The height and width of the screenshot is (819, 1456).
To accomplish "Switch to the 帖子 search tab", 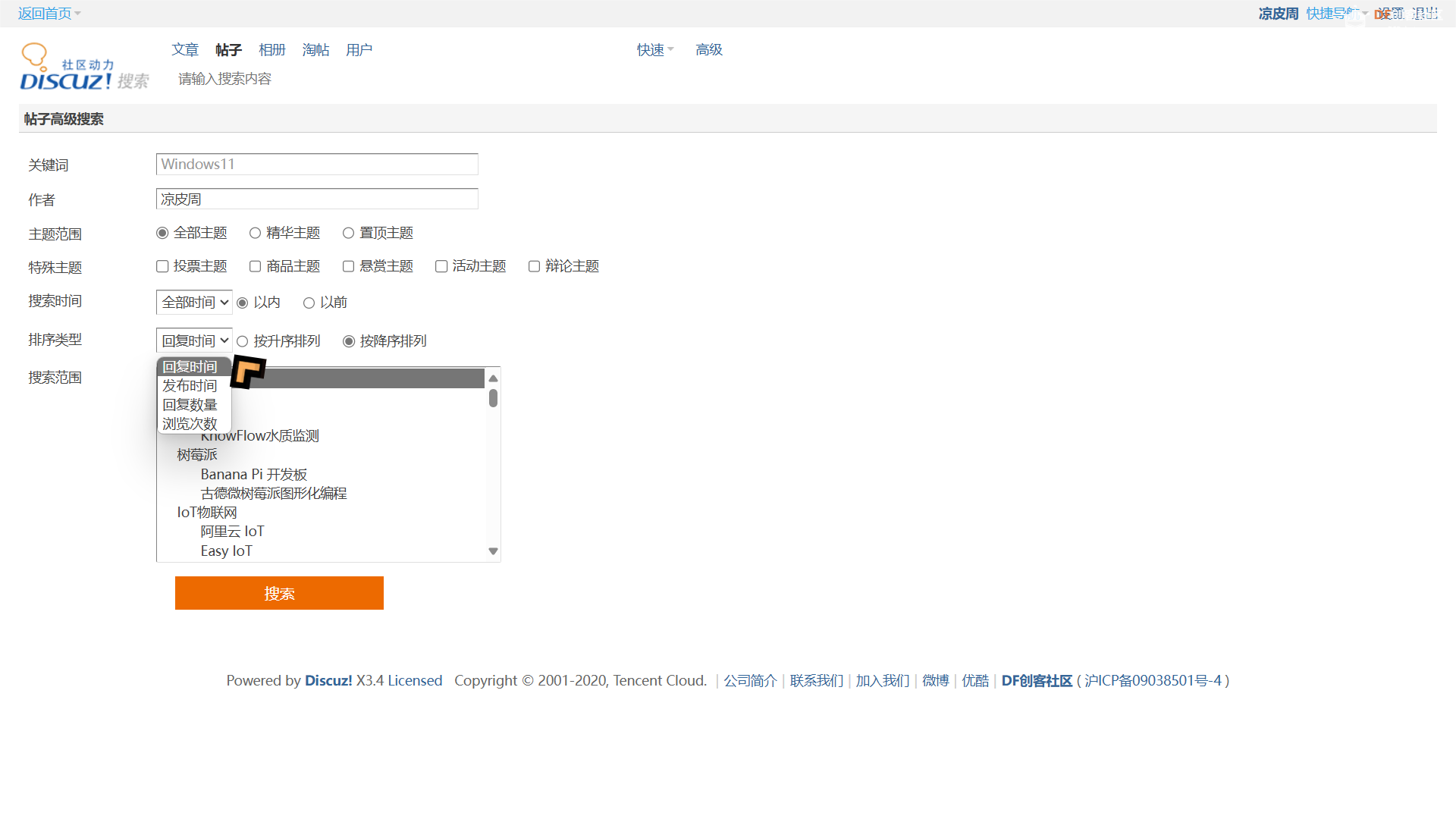I will 228,50.
